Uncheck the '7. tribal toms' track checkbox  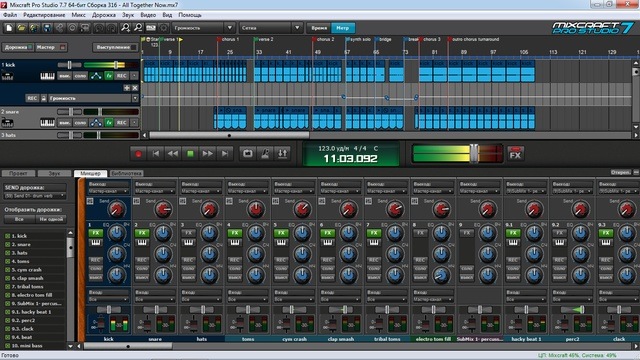pyautogui.click(x=7, y=287)
